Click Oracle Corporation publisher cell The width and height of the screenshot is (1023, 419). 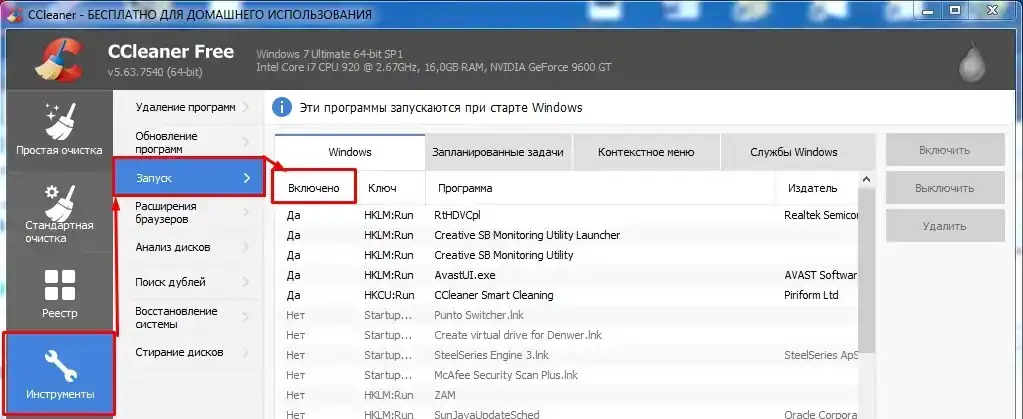pos(820,414)
